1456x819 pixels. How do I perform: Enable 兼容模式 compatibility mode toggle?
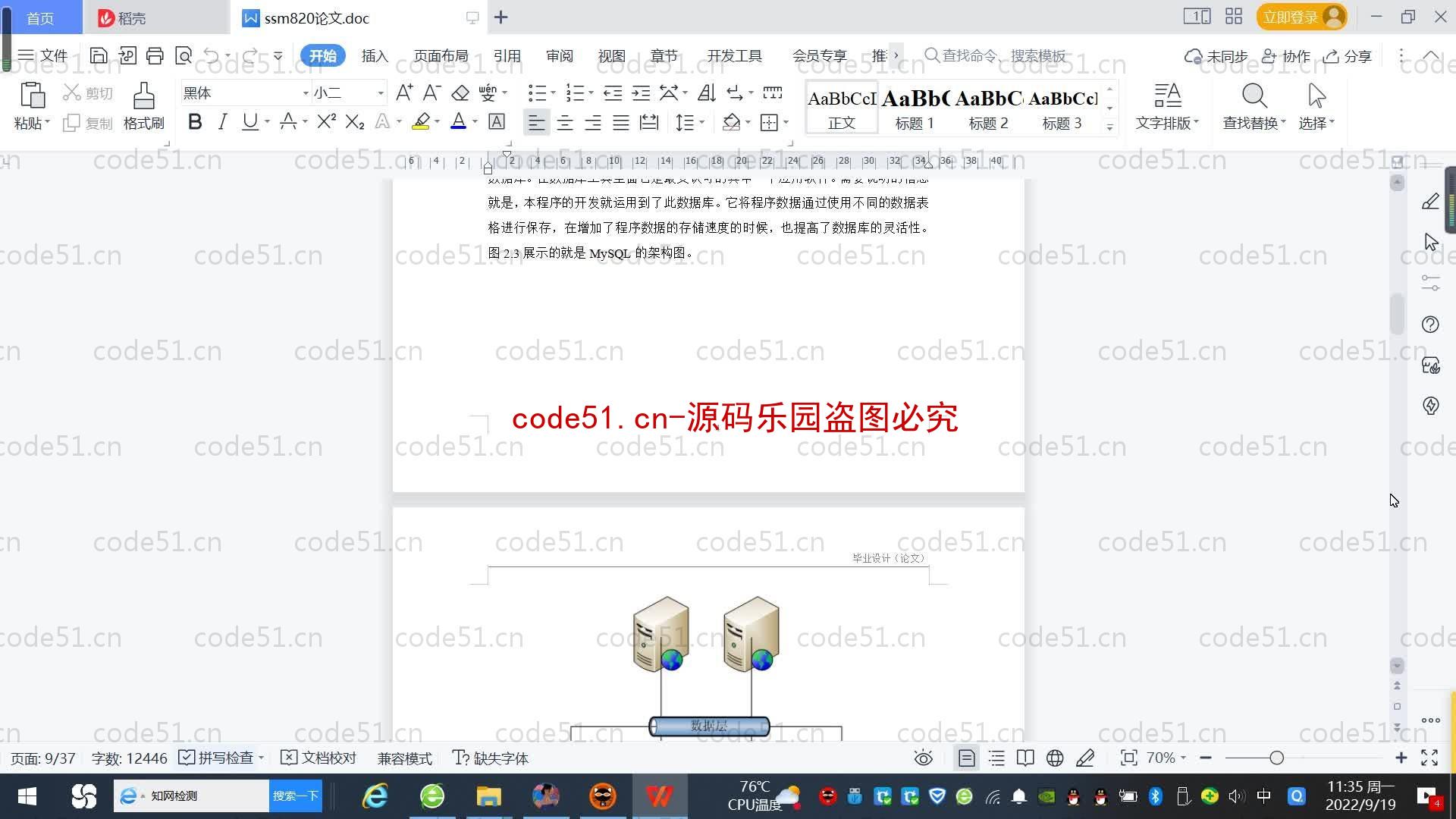404,758
